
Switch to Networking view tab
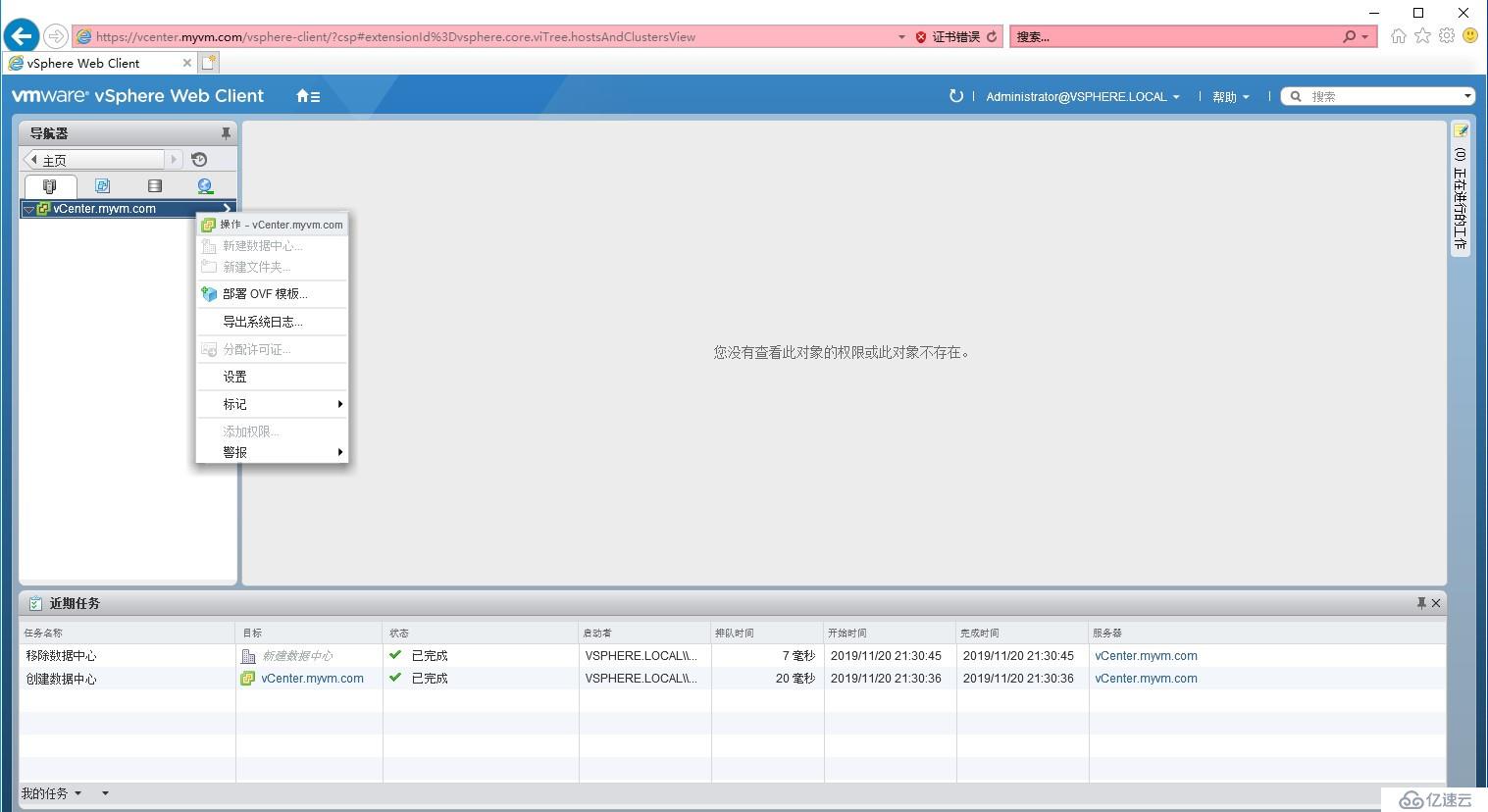coord(205,185)
